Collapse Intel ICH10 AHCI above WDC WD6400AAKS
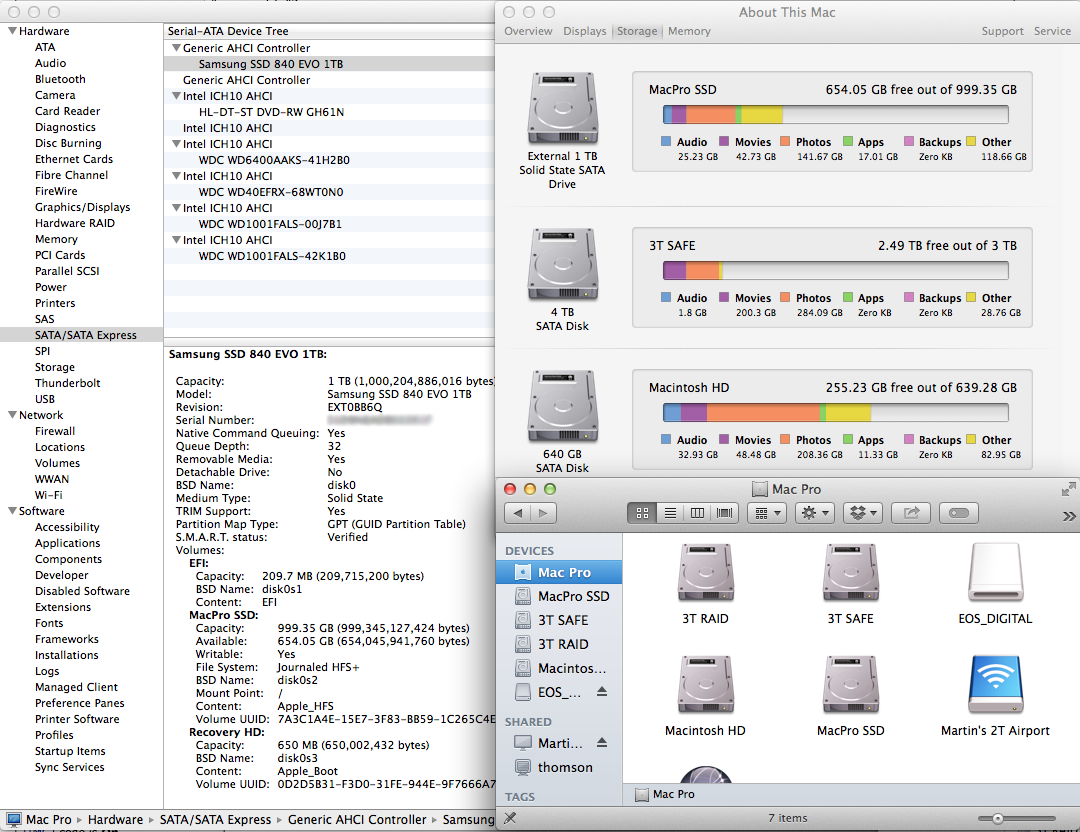This screenshot has width=1080, height=832. pyautogui.click(x=176, y=144)
